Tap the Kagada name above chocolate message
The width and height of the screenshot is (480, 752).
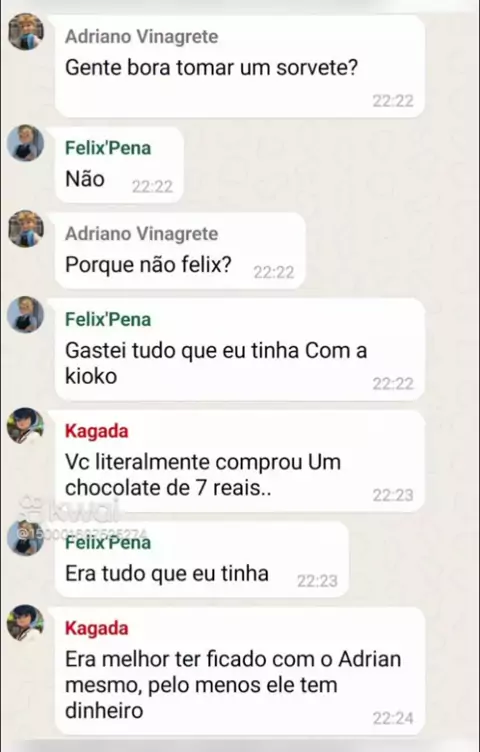click(x=96, y=431)
